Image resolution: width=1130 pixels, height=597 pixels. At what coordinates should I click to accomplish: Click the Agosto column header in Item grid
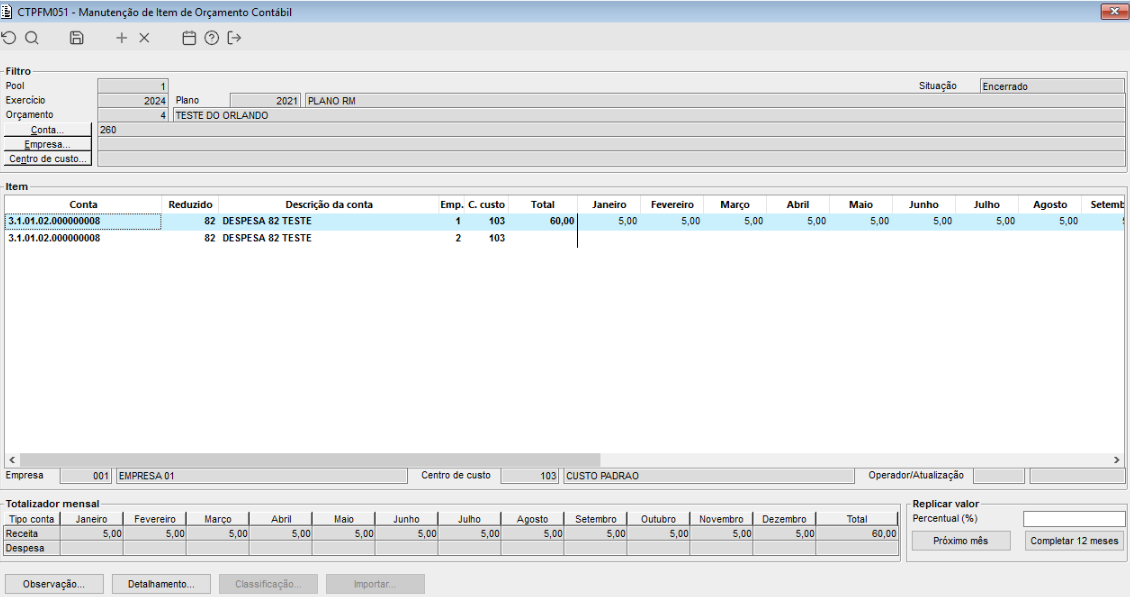(1050, 205)
